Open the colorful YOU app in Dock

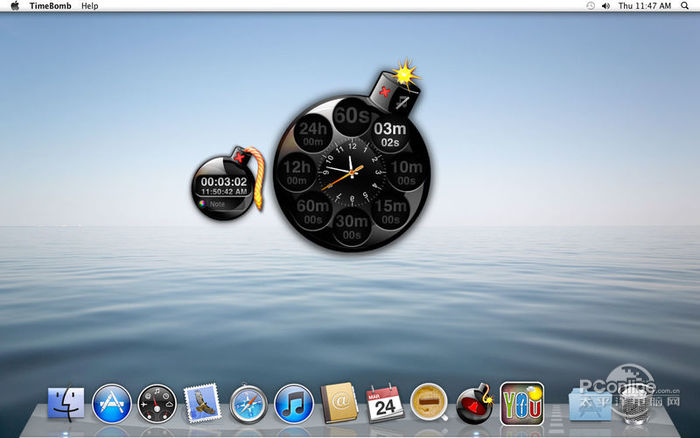click(x=522, y=403)
